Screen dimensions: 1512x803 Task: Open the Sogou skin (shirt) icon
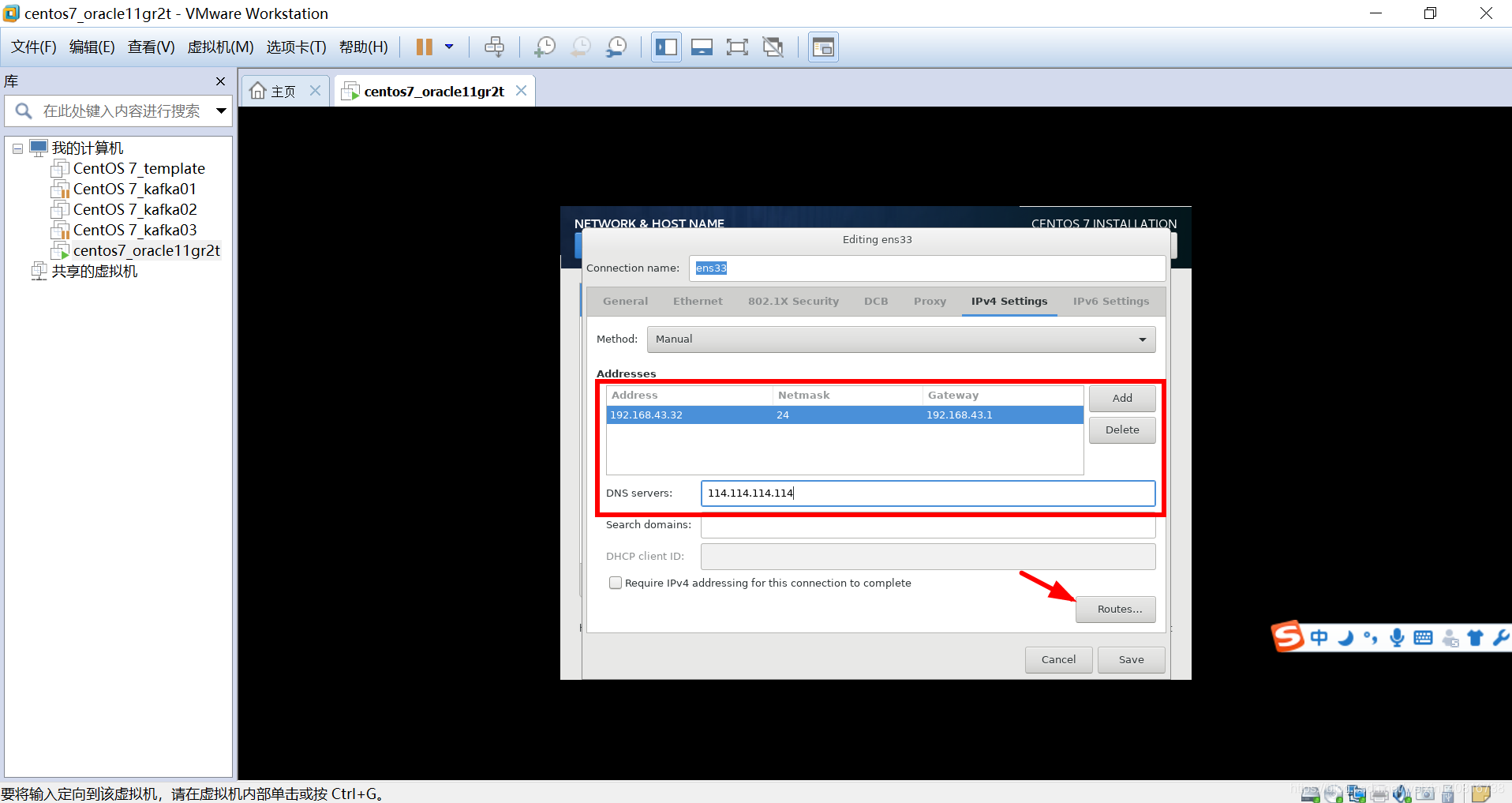[x=1475, y=637]
